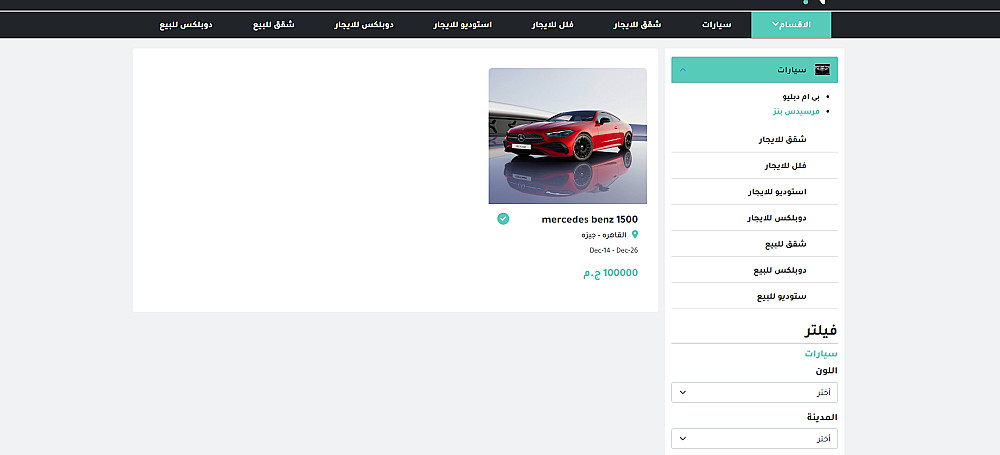Image resolution: width=1000 pixels, height=455 pixels.
Task: Open دوبلكس للبيع in top navigation
Action: 185,25
